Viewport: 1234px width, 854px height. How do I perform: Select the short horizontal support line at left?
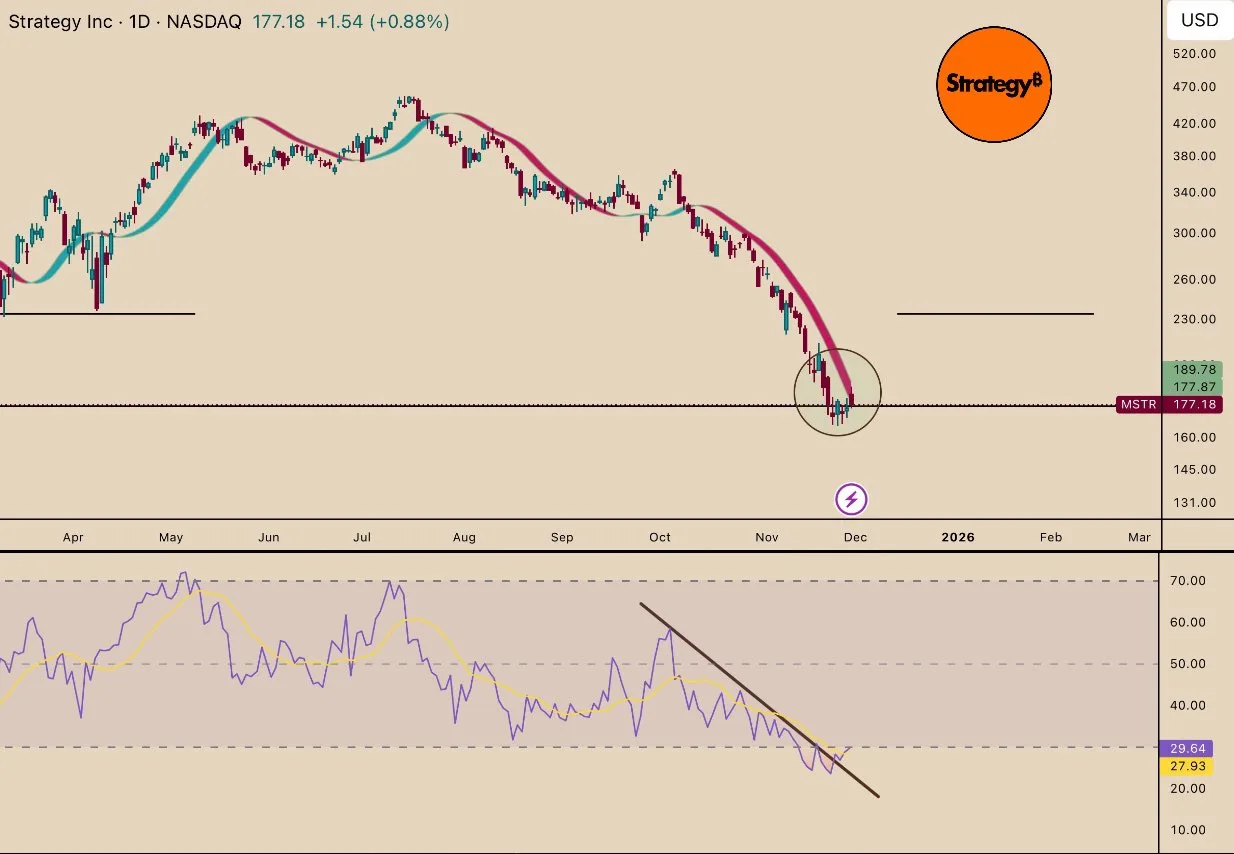click(x=100, y=314)
